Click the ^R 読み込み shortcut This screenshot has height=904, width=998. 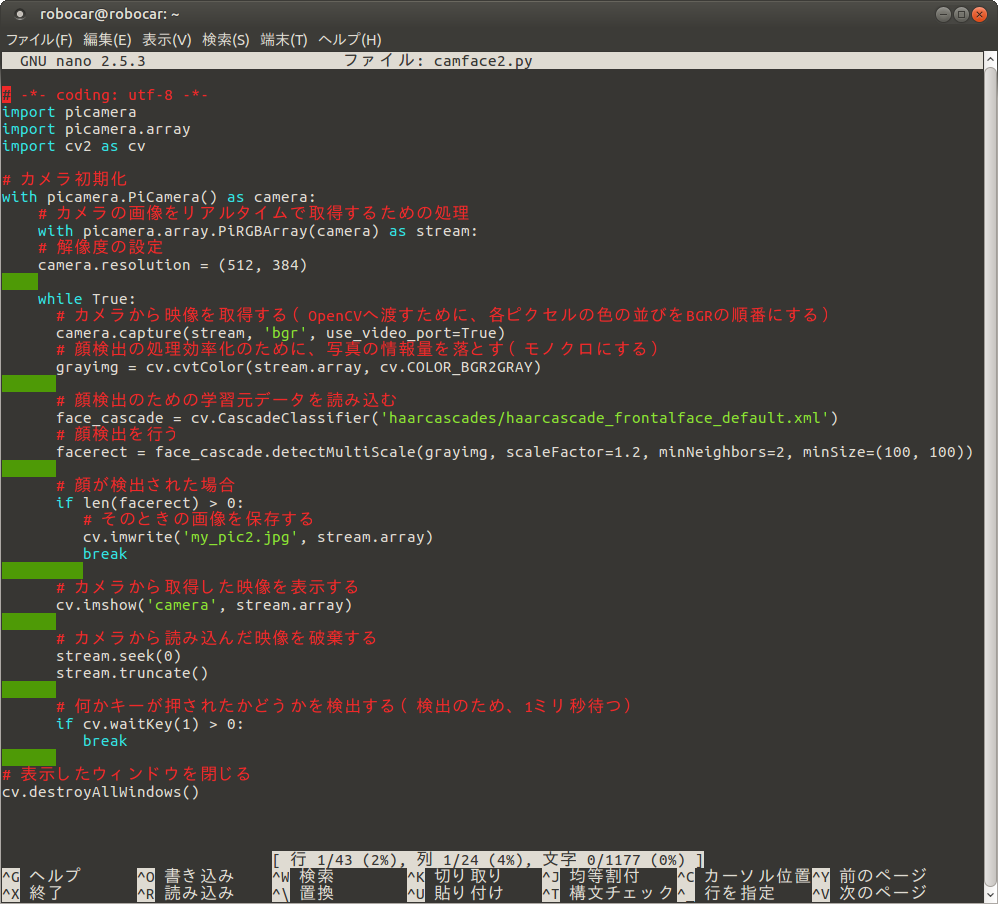[186, 893]
